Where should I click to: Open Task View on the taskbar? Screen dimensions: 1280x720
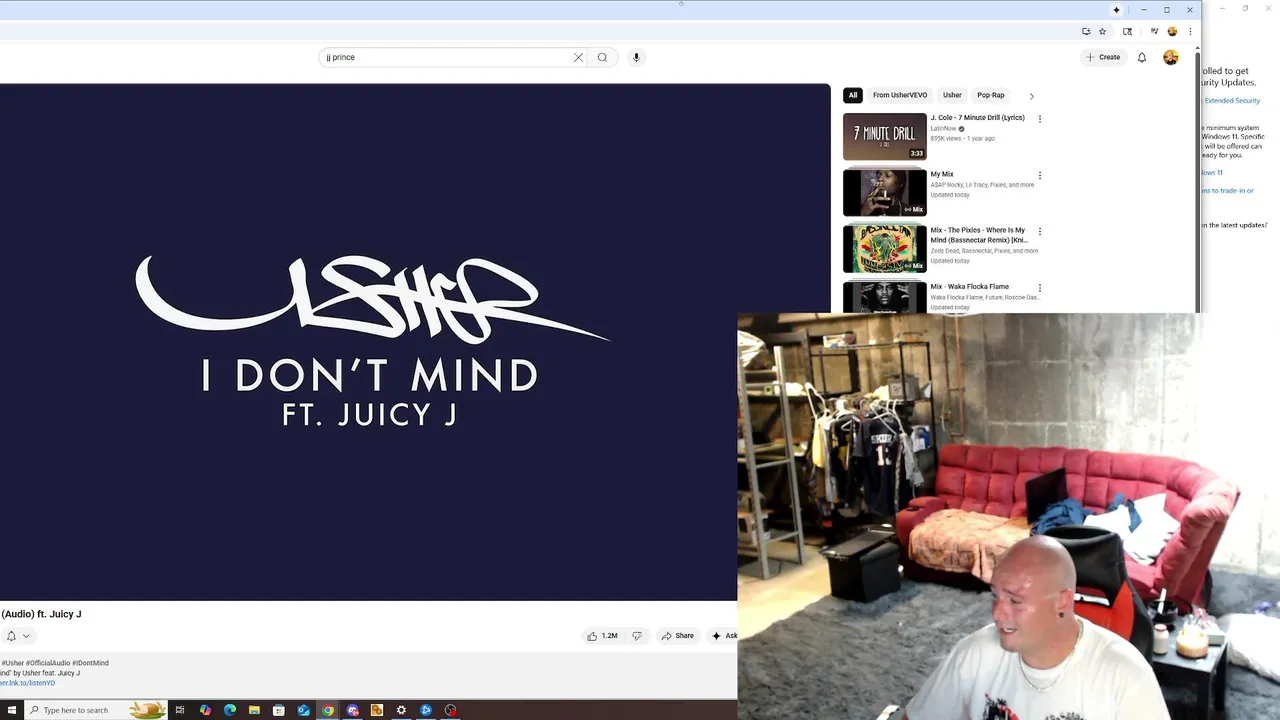pyautogui.click(x=180, y=710)
